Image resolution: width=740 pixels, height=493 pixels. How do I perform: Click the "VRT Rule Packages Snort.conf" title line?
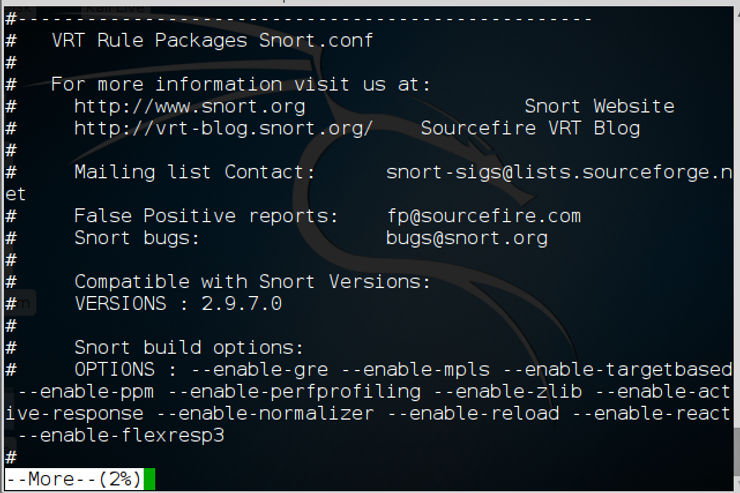[211, 40]
